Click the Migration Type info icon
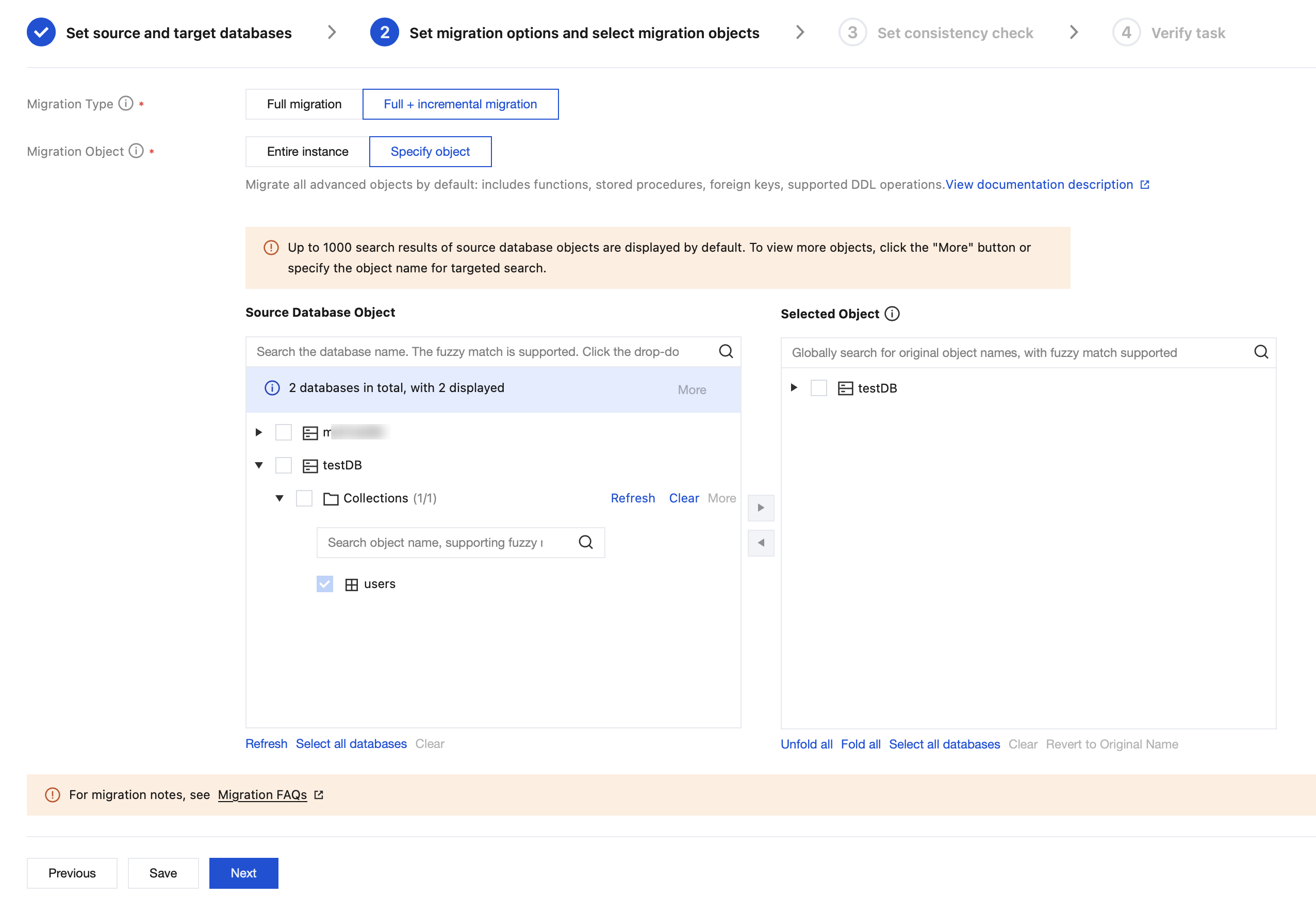Screen dimensions: 1316x912 (126, 104)
